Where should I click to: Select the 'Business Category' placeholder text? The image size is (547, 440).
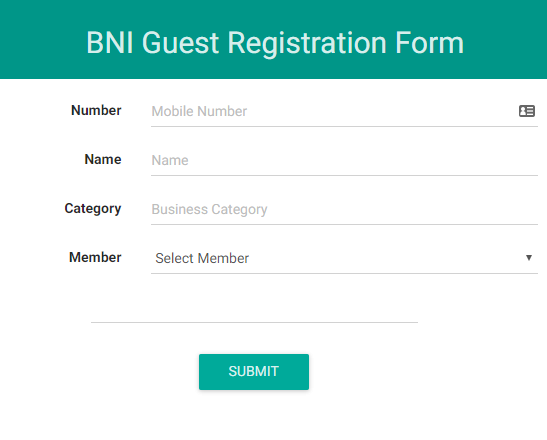click(209, 210)
